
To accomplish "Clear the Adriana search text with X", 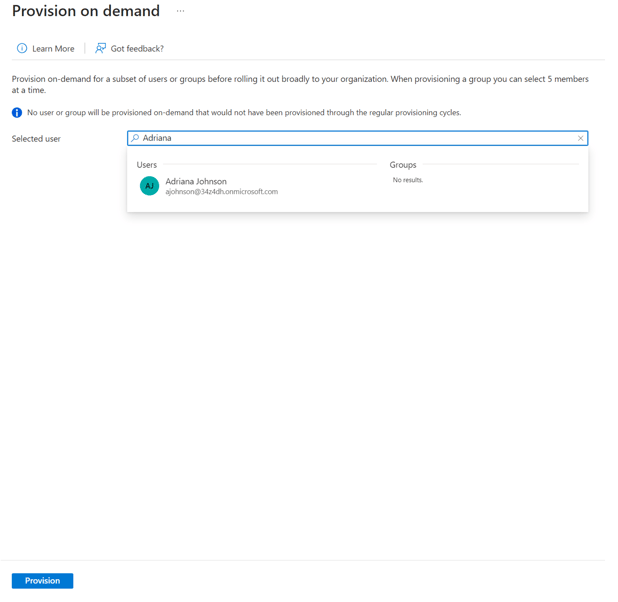I will click(x=580, y=138).
